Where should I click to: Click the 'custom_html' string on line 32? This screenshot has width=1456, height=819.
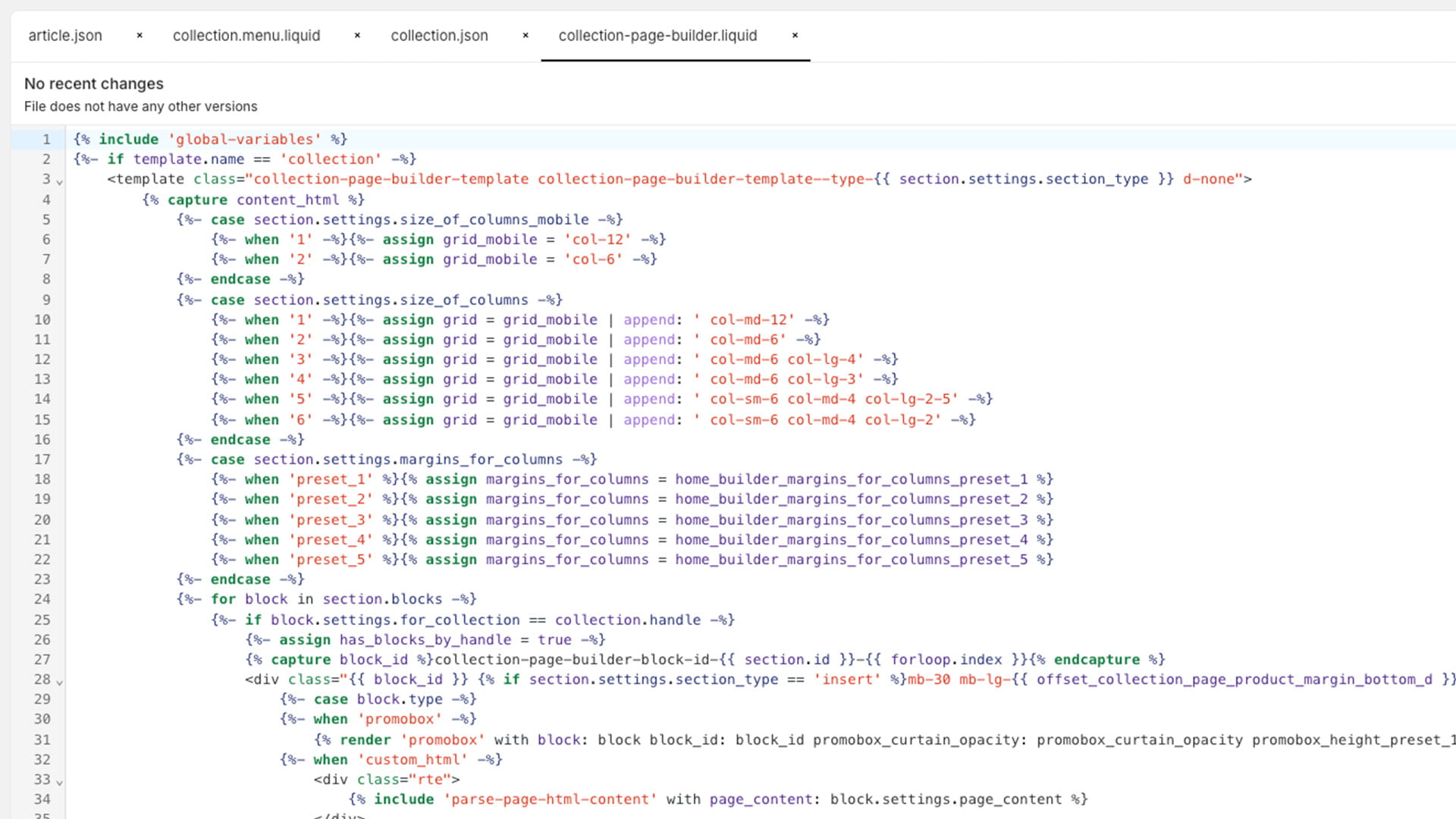(x=413, y=760)
